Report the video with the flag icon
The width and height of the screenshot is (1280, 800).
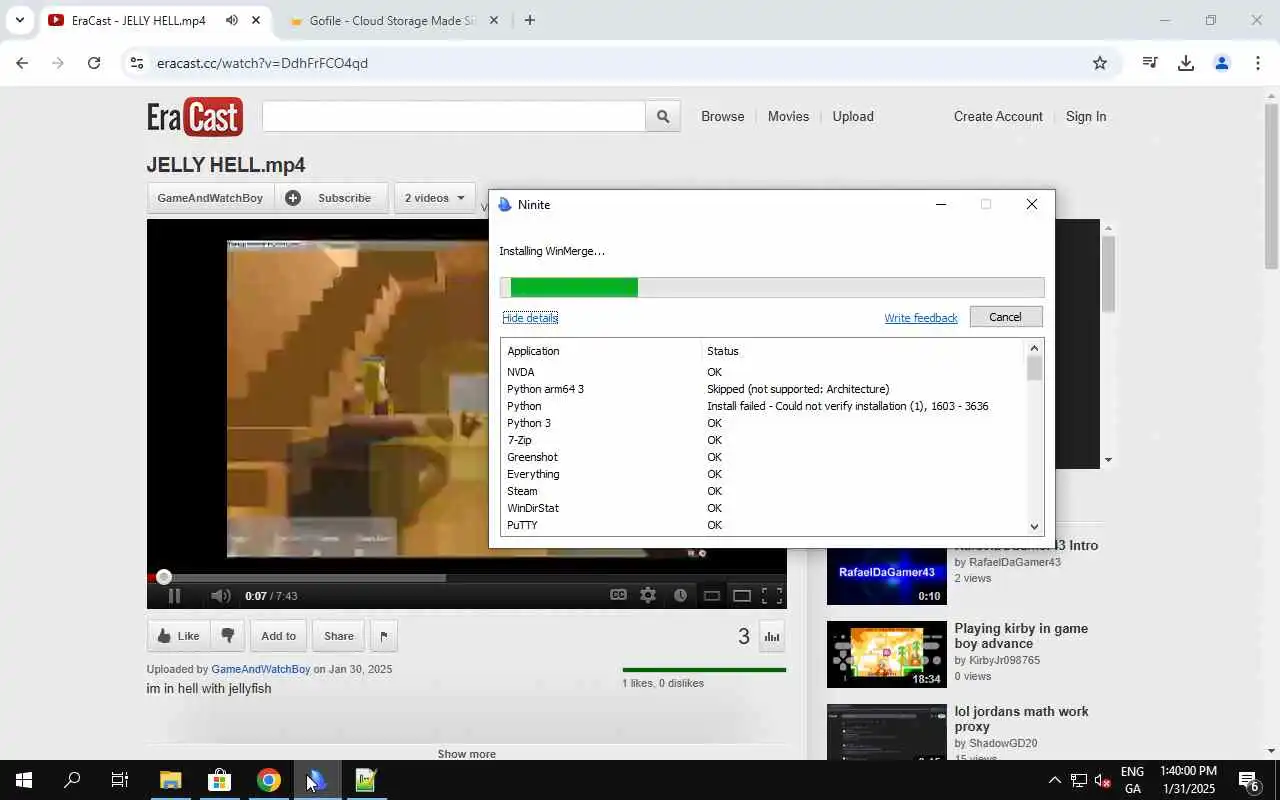384,636
